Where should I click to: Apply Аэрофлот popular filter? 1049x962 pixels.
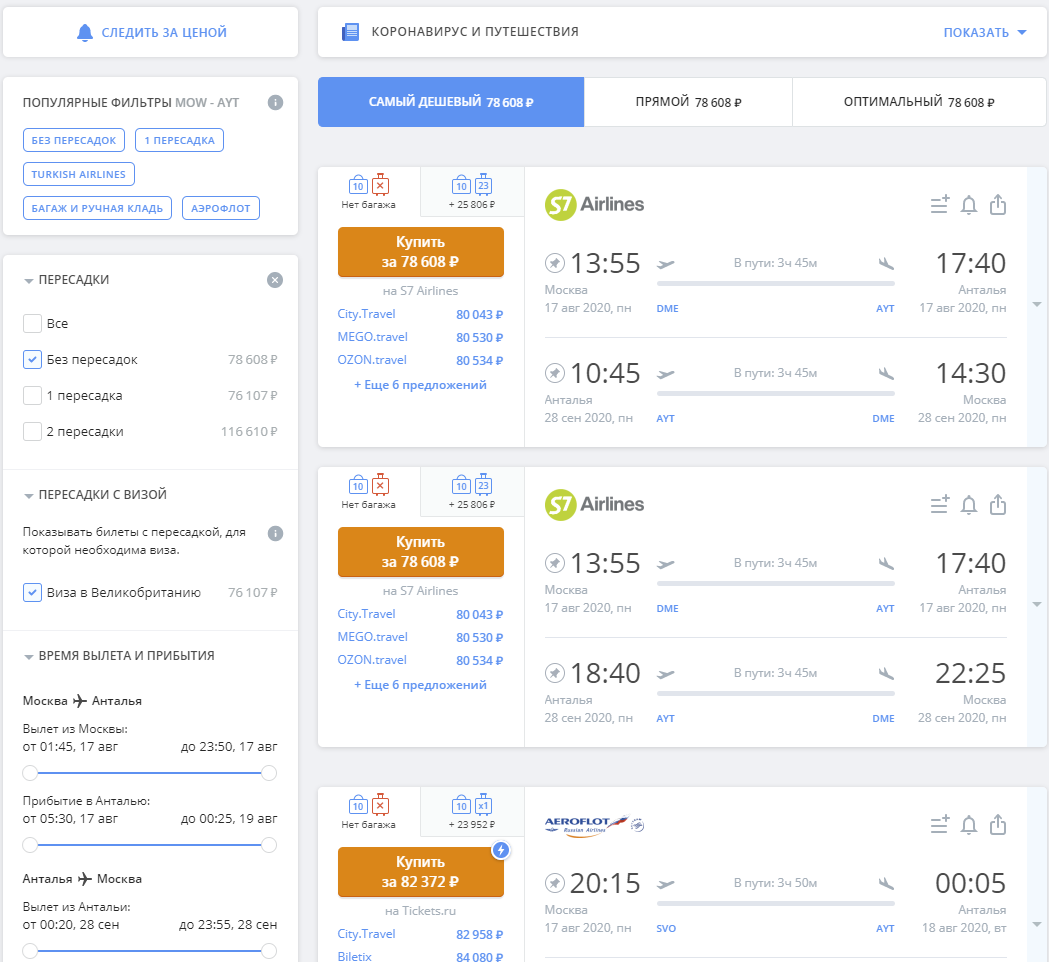[x=221, y=208]
